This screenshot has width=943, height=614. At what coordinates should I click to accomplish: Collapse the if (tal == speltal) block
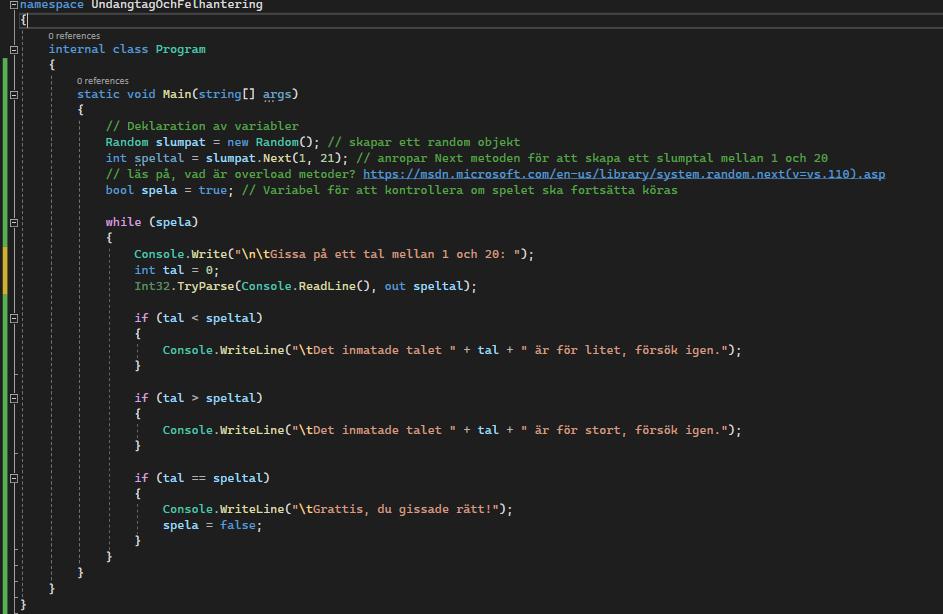[x=14, y=478]
